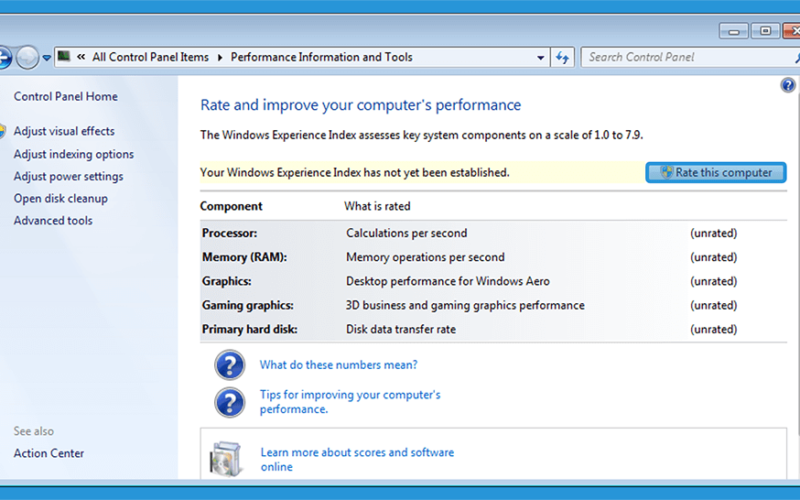Open 'Action Center' under See also
The image size is (800, 500).
(48, 453)
